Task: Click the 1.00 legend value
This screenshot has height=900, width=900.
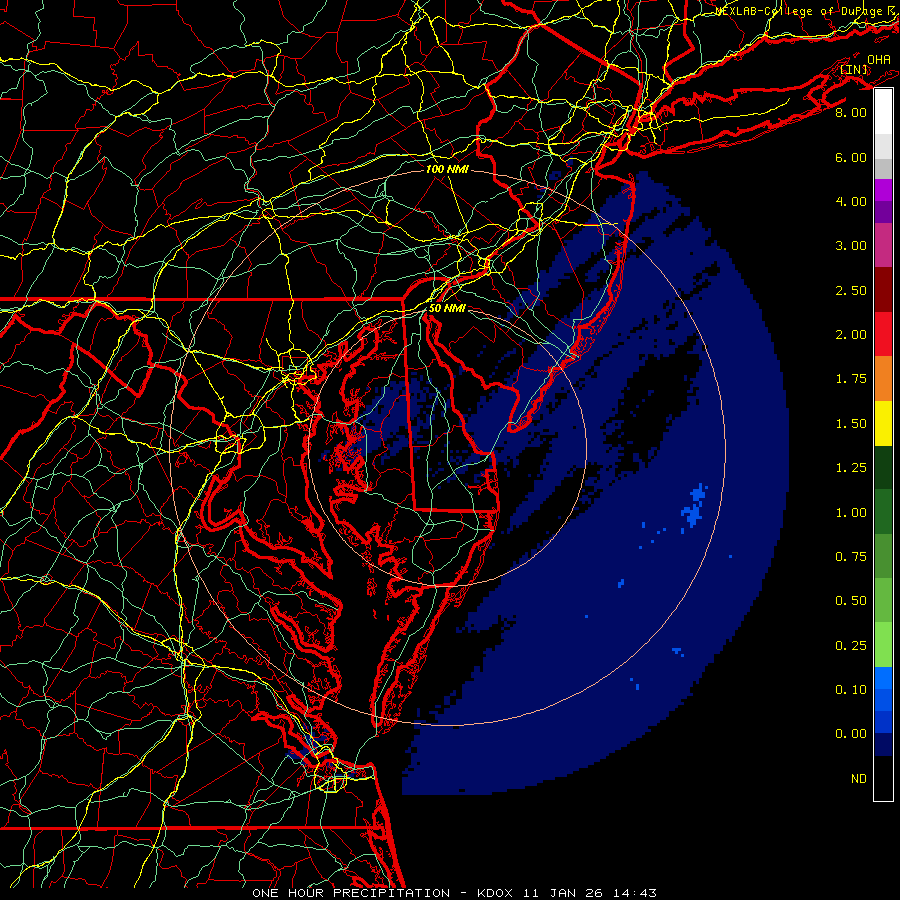Action: (851, 513)
